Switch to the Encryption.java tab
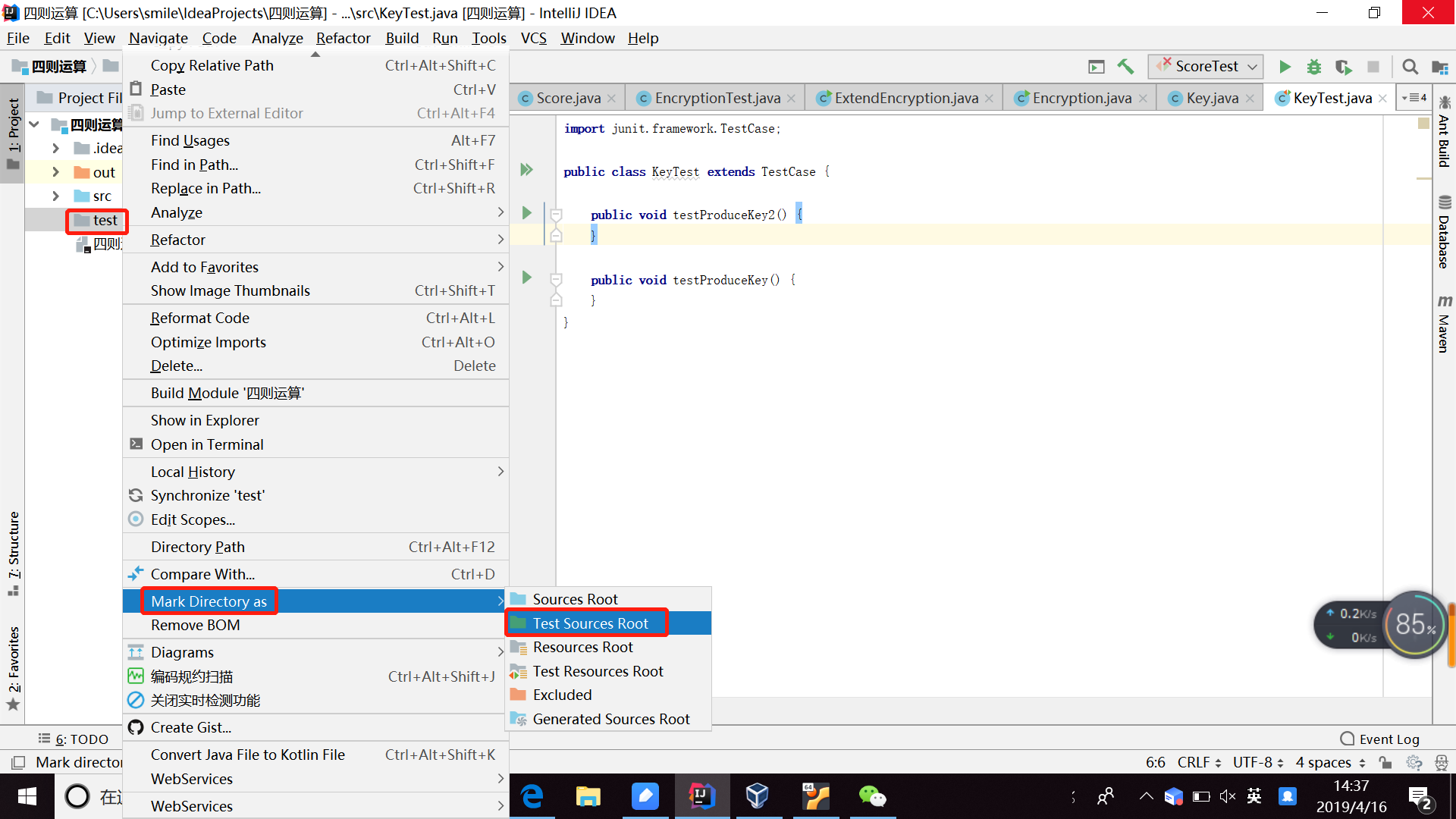The width and height of the screenshot is (1456, 819). point(1081,98)
